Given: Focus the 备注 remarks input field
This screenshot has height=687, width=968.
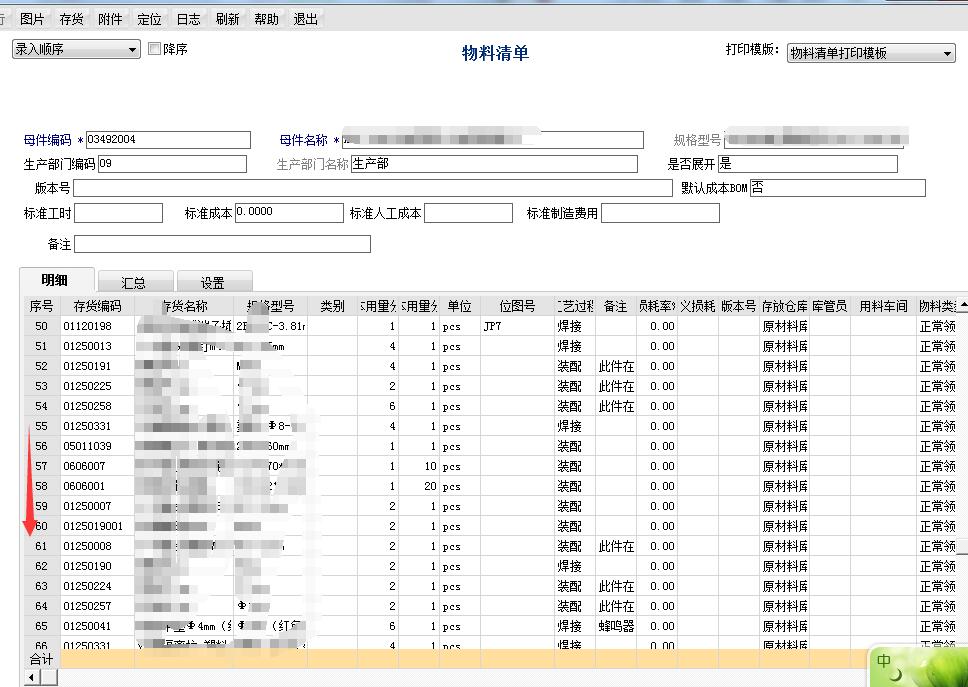Looking at the screenshot, I should (x=222, y=244).
